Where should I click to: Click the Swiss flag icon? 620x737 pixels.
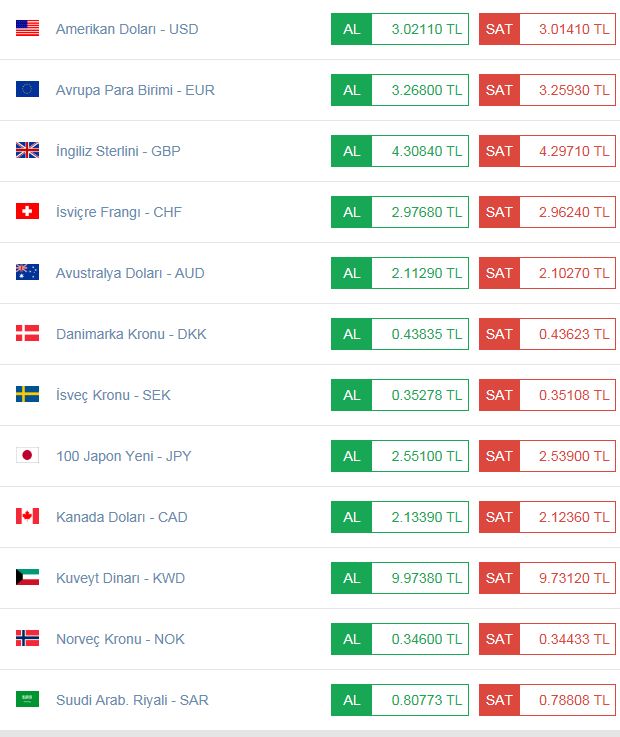point(27,211)
